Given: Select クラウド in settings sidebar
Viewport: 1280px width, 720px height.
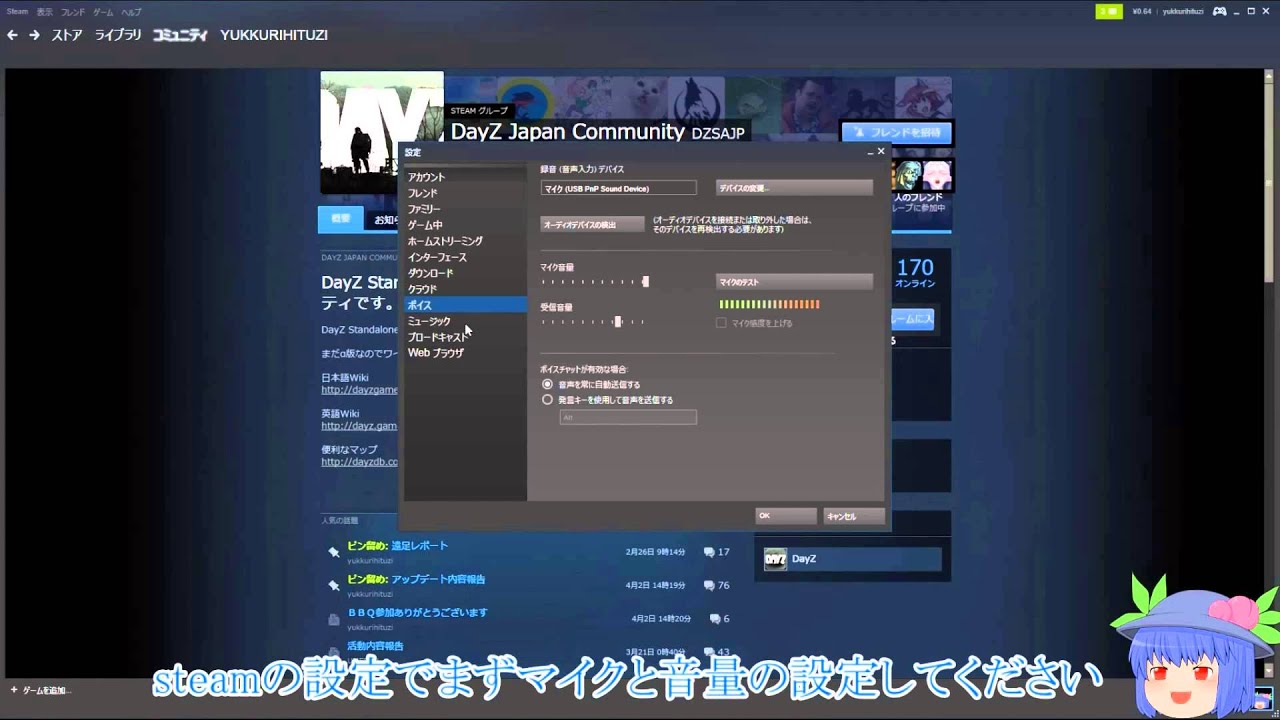Looking at the screenshot, I should (x=465, y=289).
